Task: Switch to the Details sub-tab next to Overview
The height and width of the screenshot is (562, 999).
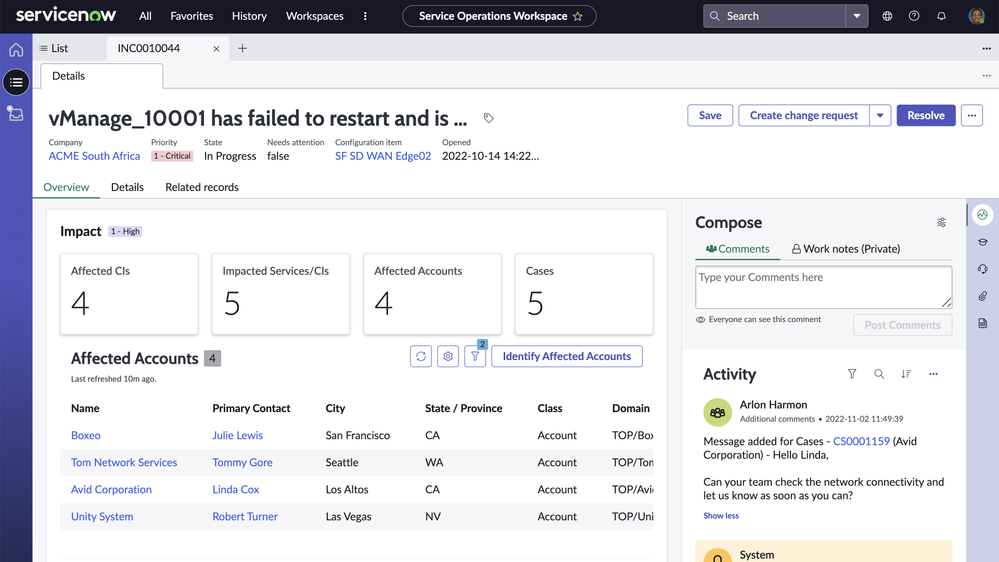Action: (x=127, y=187)
